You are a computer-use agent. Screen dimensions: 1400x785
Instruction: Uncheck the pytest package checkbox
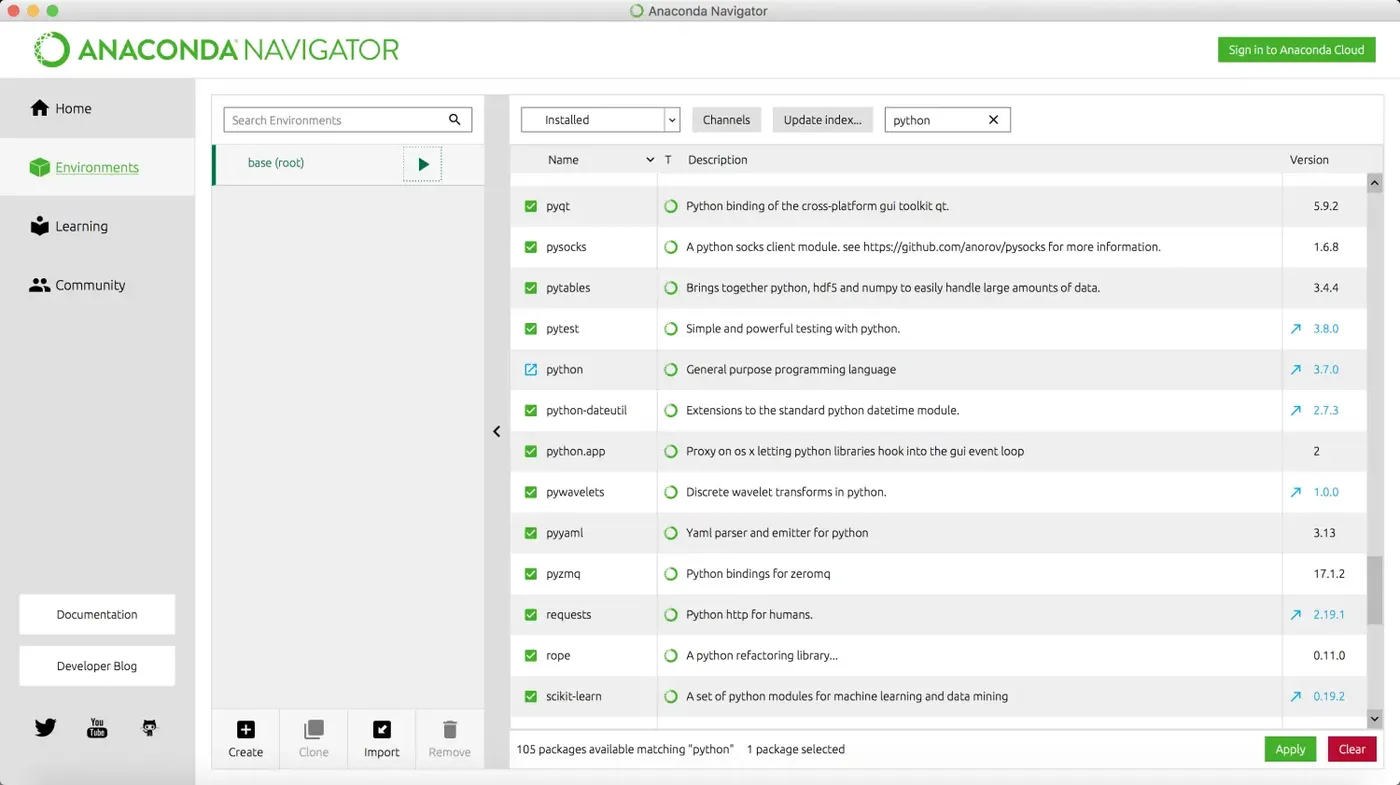531,328
